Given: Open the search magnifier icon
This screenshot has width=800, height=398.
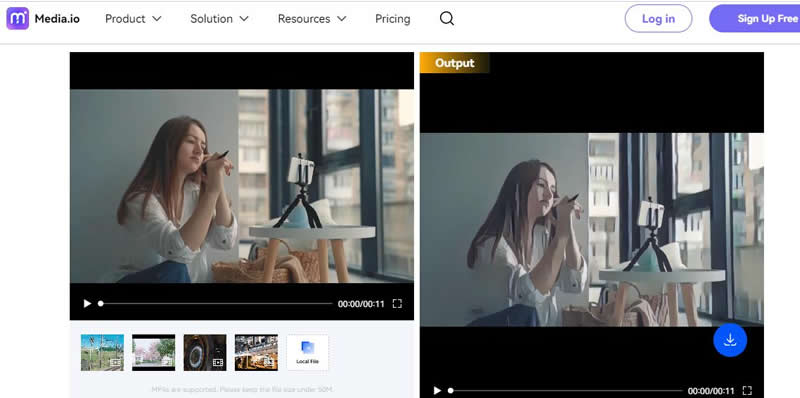Looking at the screenshot, I should pos(446,19).
